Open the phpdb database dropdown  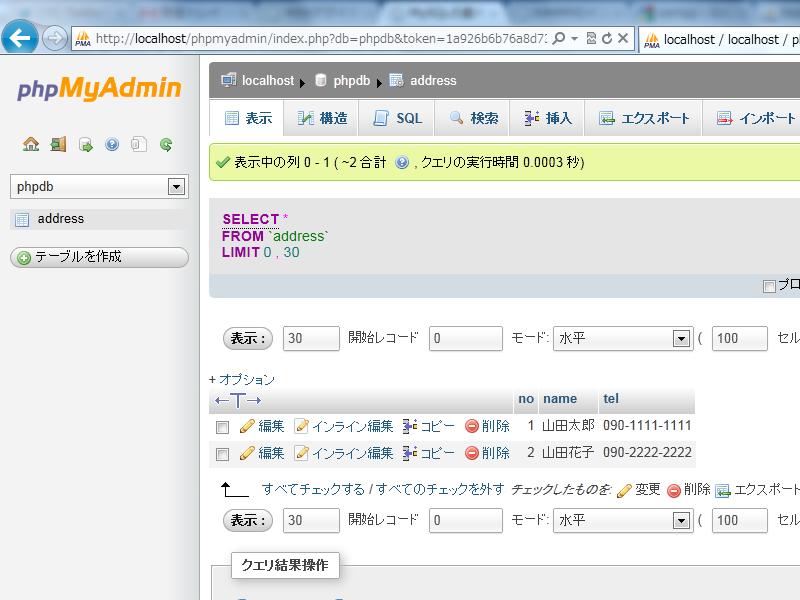(177, 187)
